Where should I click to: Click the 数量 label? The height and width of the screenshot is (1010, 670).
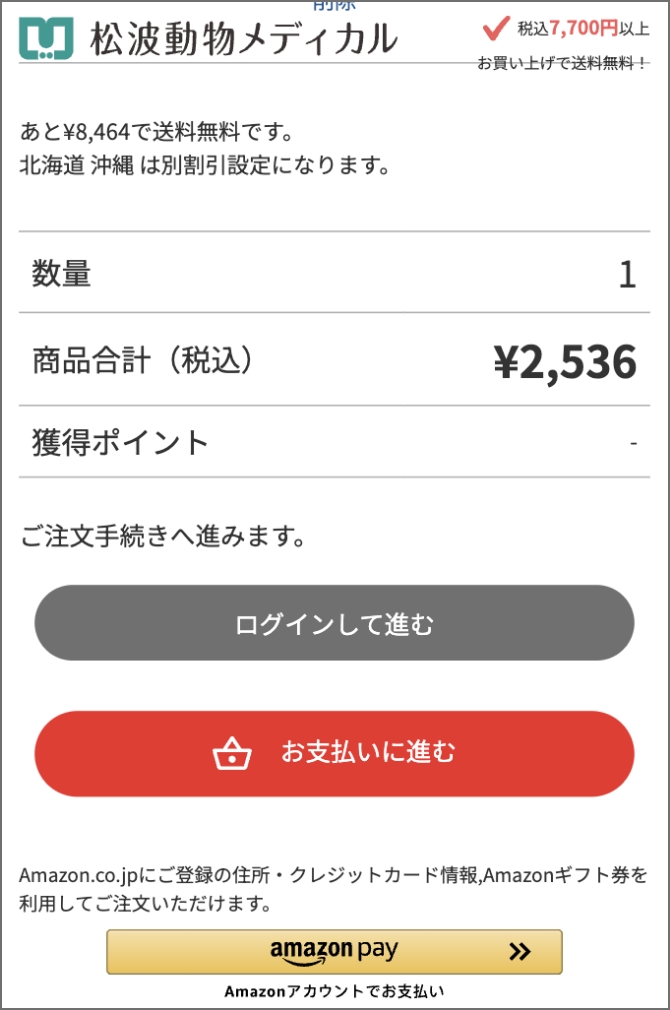coord(61,273)
